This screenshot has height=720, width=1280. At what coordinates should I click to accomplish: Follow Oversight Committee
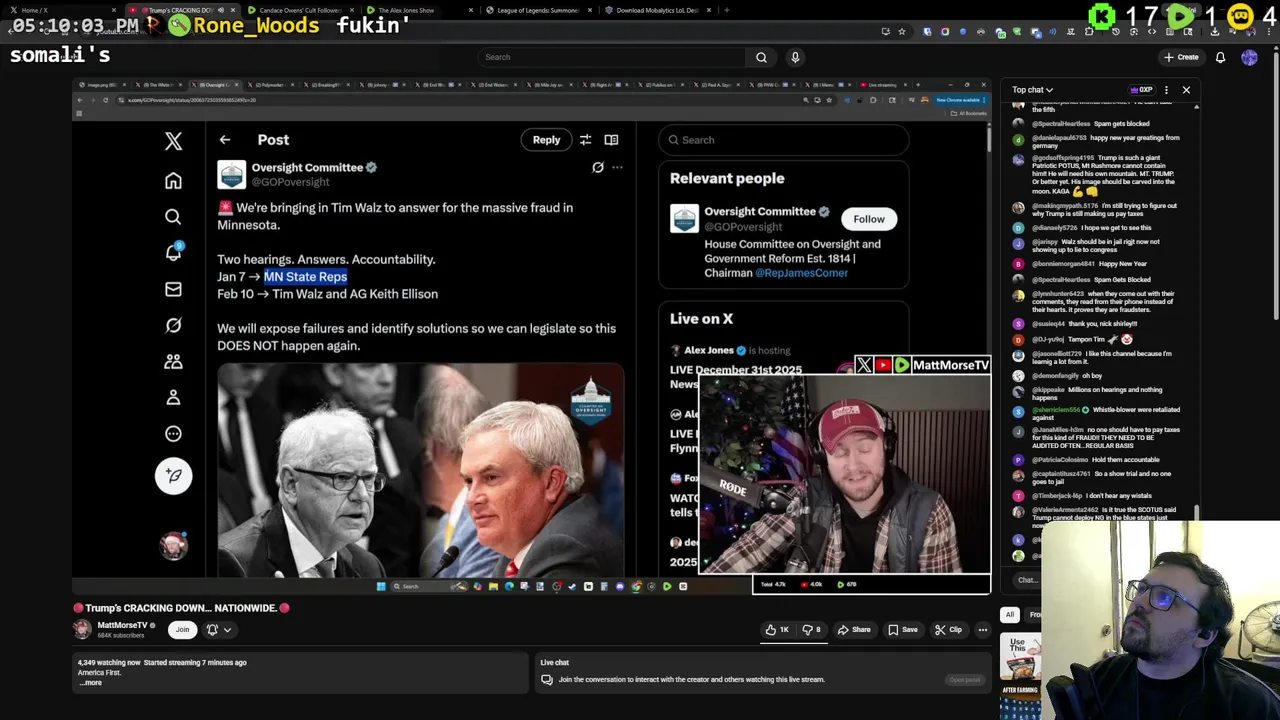pos(869,219)
